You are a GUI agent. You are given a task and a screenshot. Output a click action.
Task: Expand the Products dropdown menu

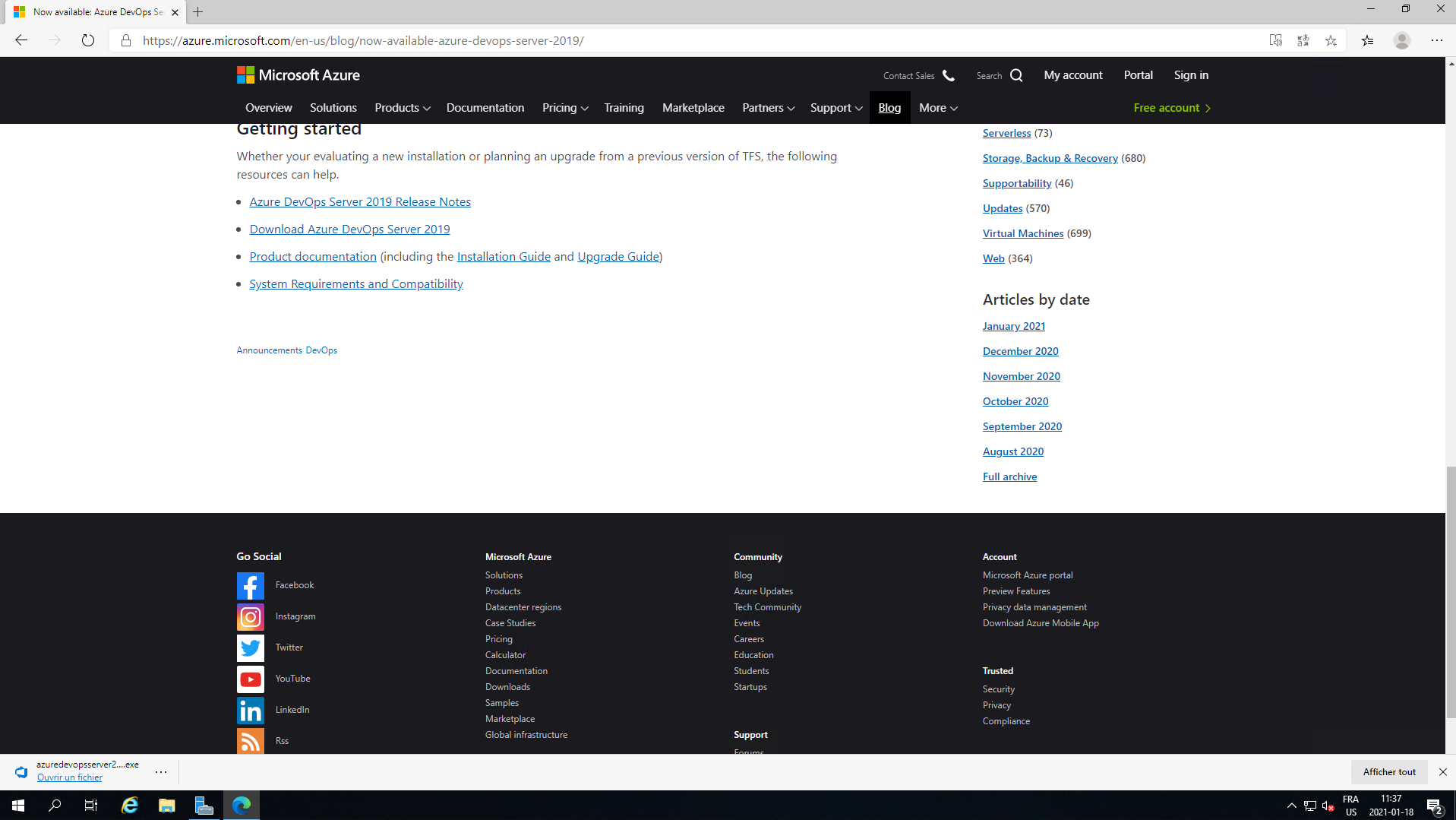402,108
